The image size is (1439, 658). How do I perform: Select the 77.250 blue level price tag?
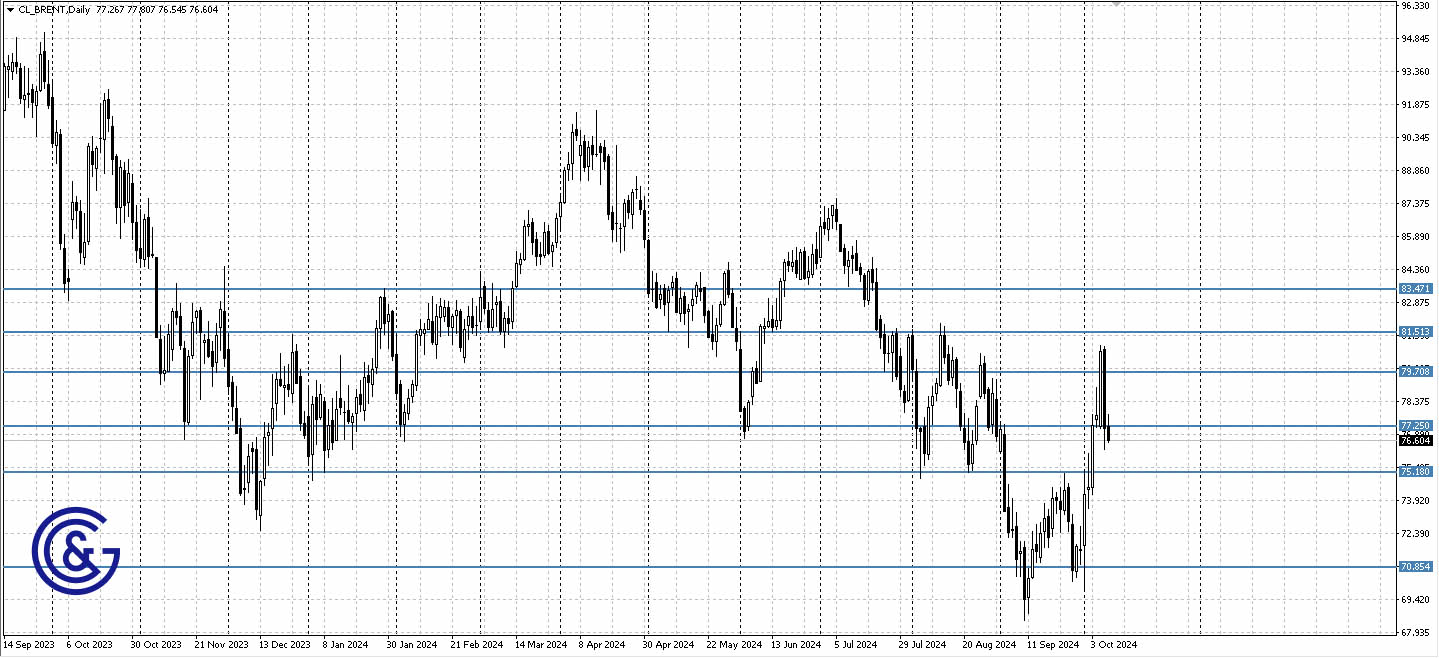1415,425
